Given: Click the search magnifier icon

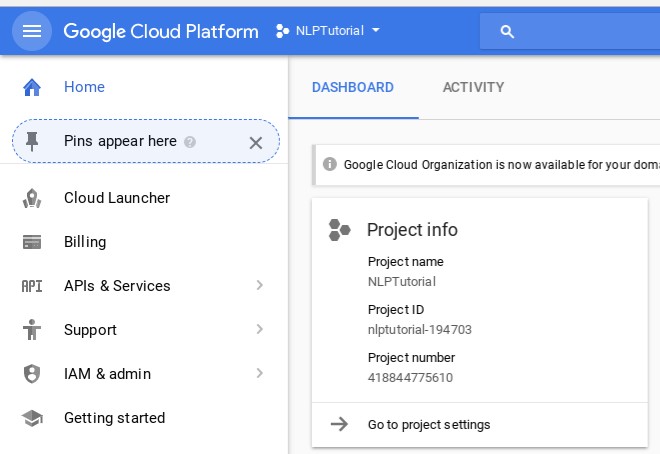Looking at the screenshot, I should 507,31.
